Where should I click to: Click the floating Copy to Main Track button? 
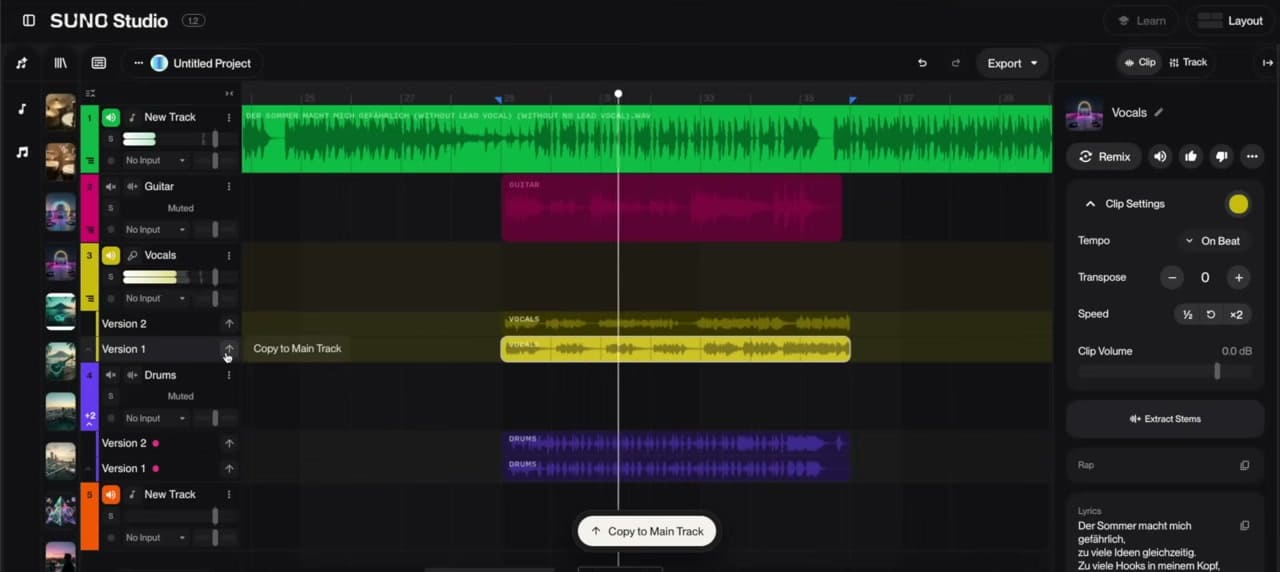(x=647, y=531)
